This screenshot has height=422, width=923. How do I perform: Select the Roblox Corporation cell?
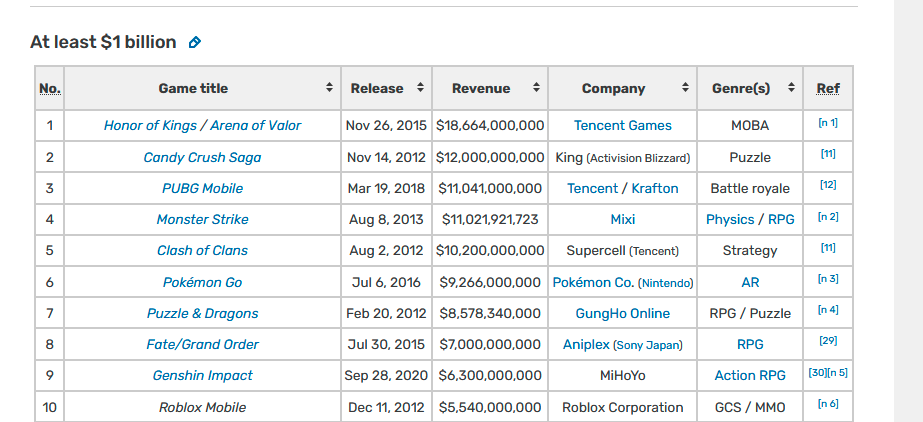[x=623, y=407]
